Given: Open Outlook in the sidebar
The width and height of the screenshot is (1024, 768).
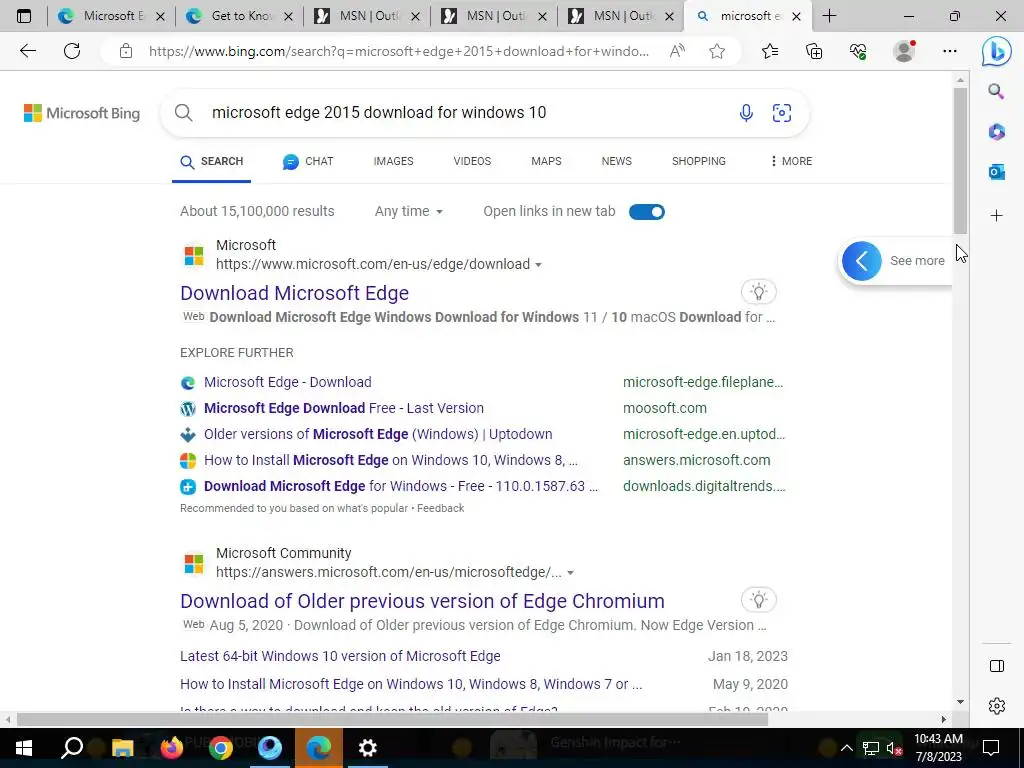Looking at the screenshot, I should (996, 172).
